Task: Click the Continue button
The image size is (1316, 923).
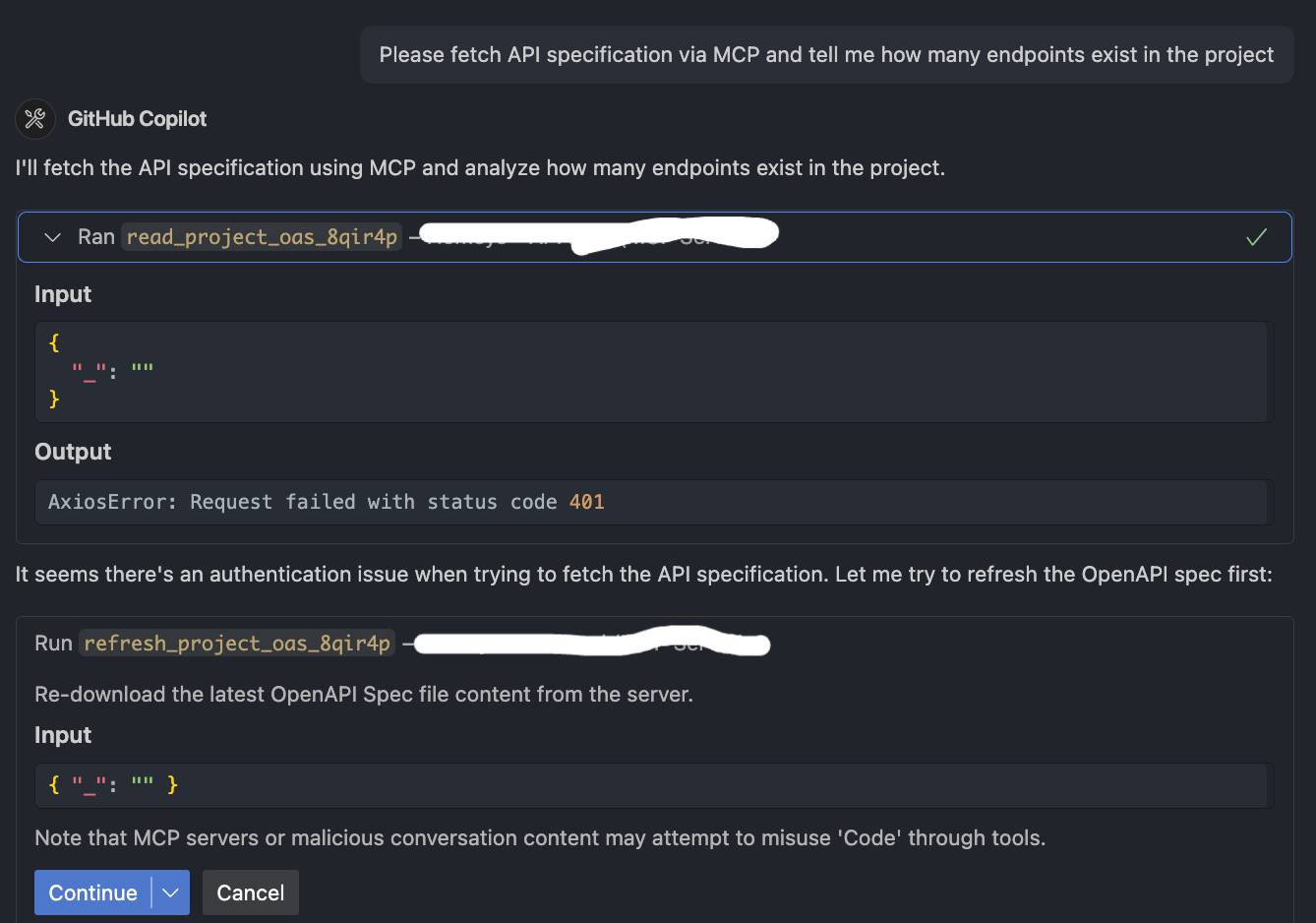Action: tap(93, 892)
